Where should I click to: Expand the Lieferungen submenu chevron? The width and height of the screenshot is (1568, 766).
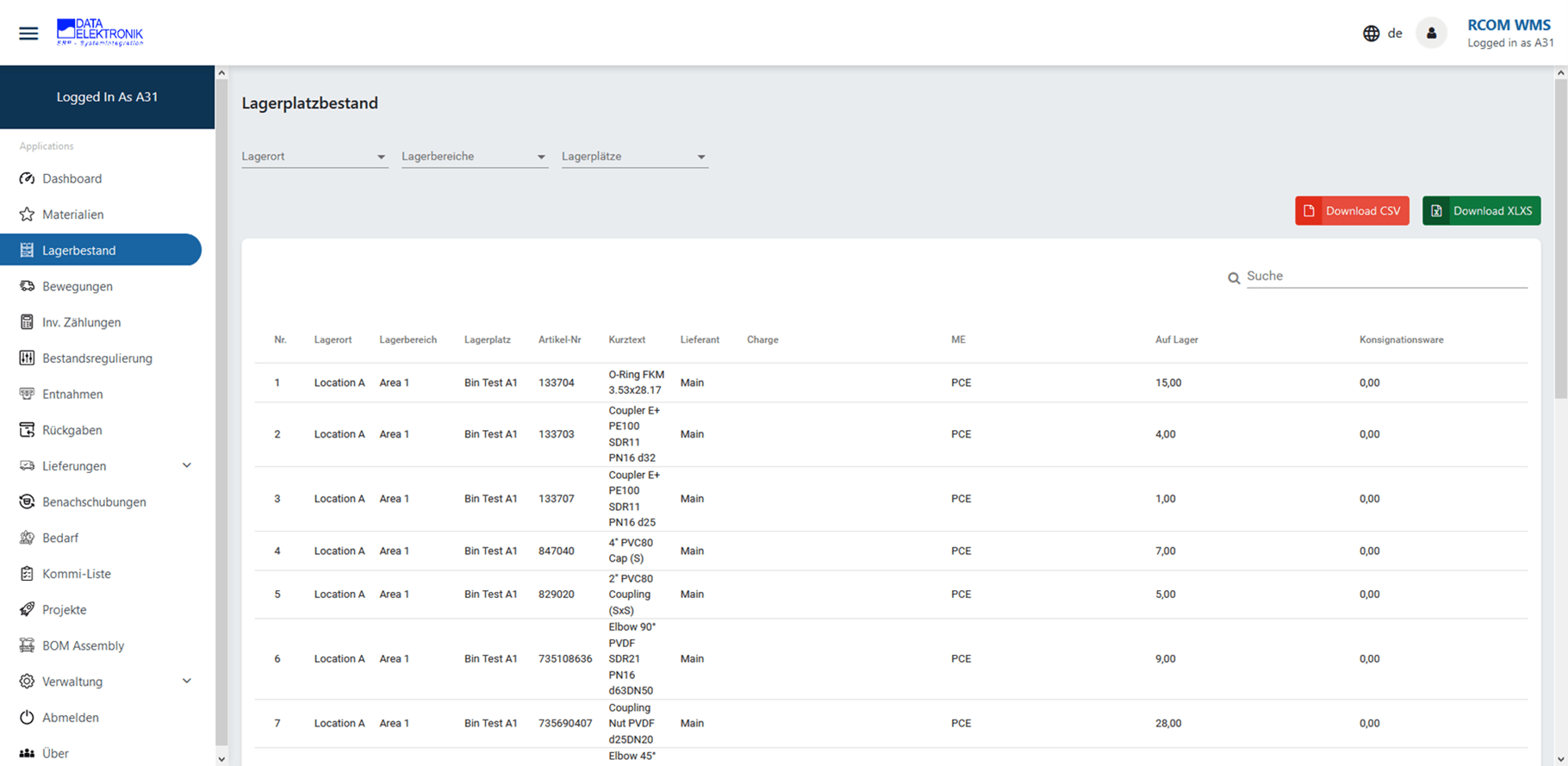coord(187,465)
